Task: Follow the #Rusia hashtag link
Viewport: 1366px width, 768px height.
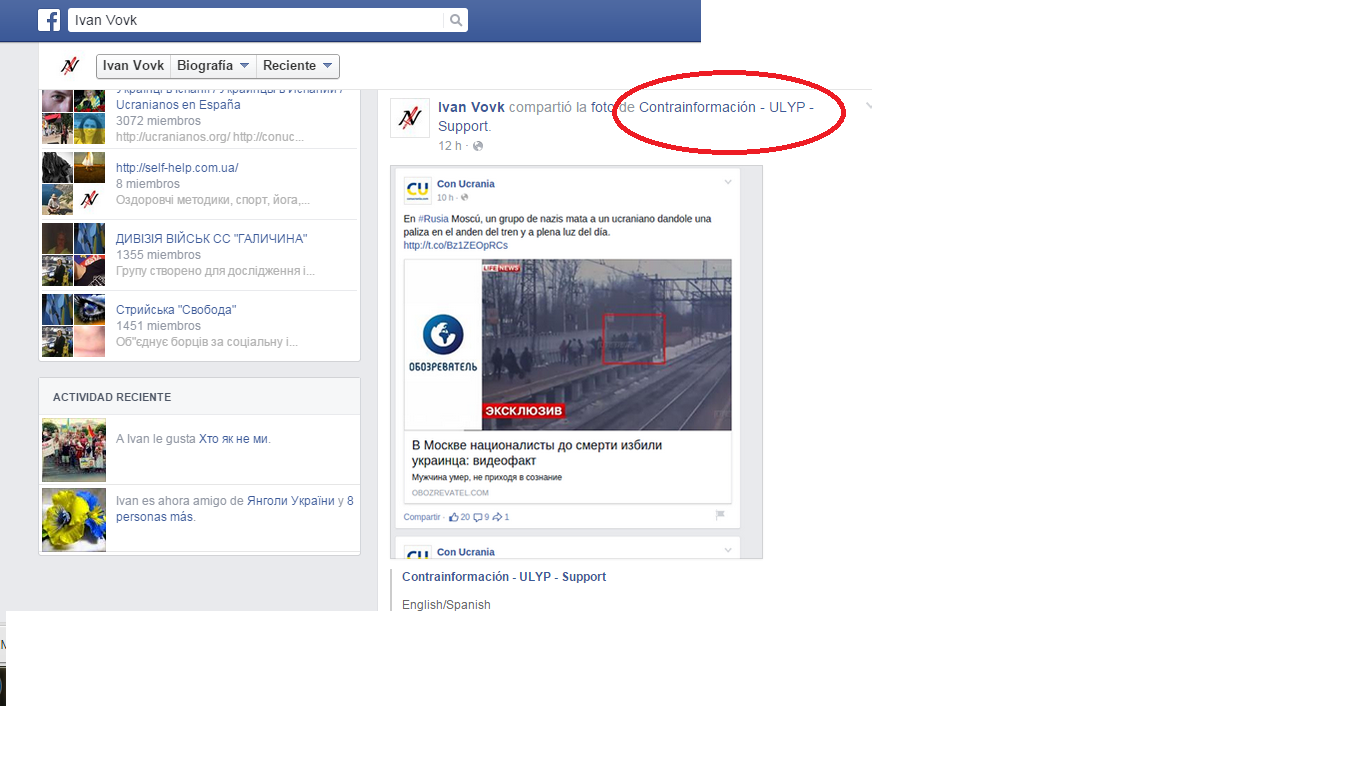Action: tap(433, 219)
